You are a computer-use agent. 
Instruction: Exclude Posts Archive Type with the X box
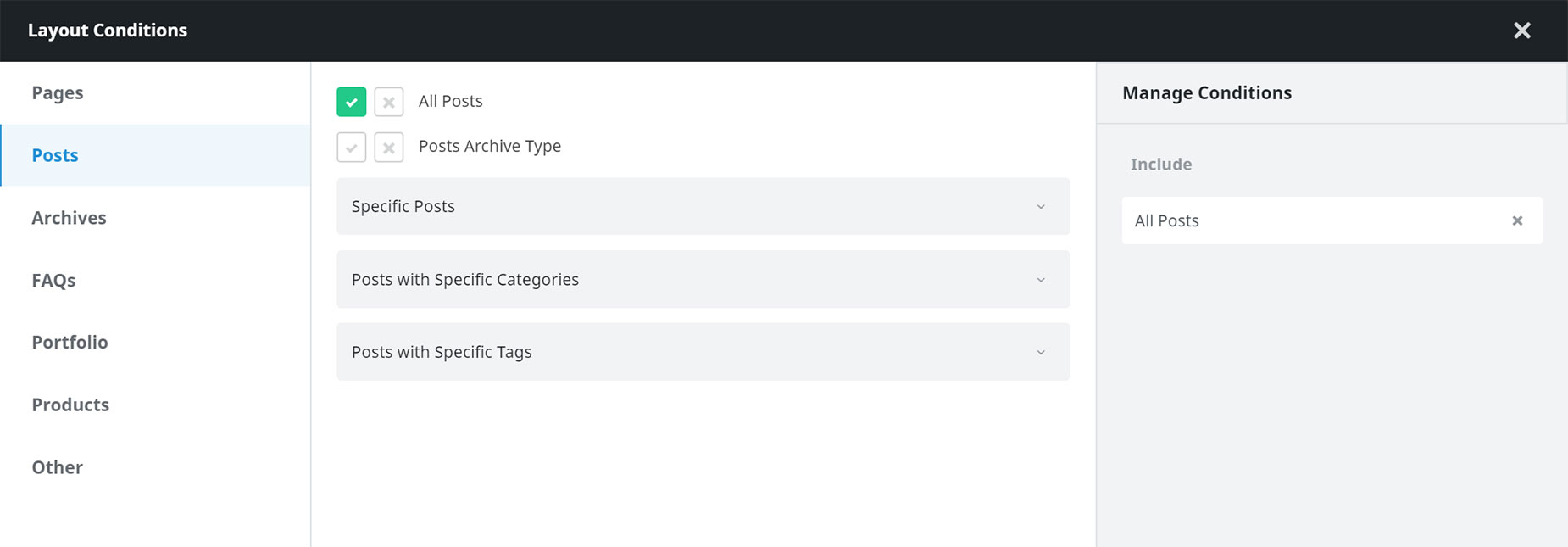coord(388,148)
